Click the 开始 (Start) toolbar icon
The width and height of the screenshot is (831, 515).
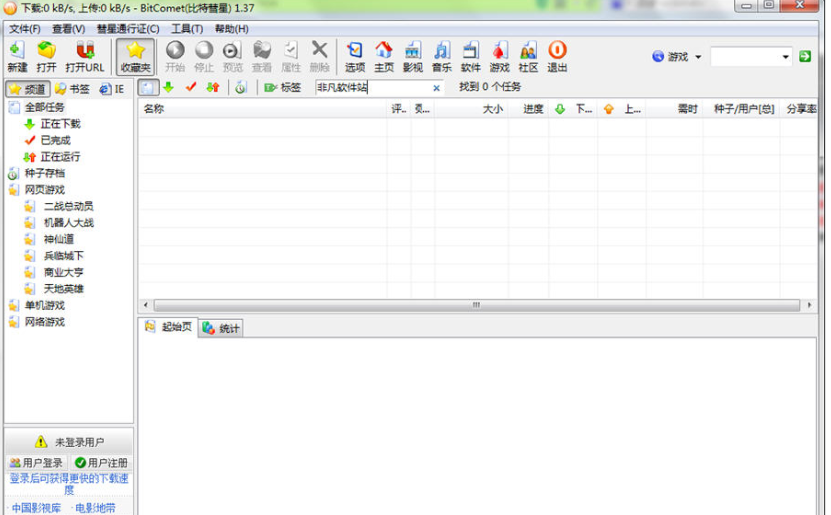(175, 57)
